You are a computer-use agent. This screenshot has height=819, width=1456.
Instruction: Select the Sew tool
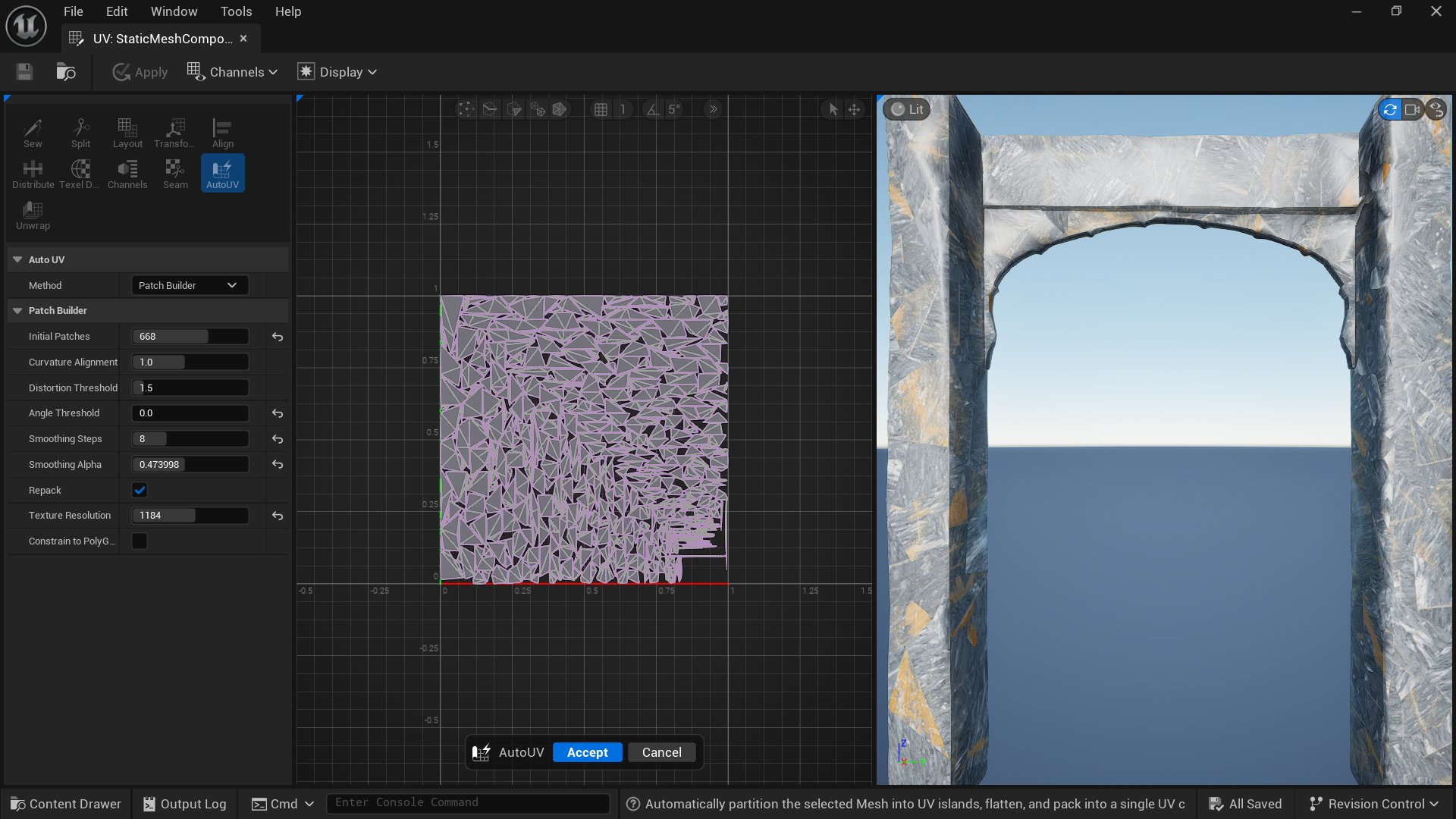coord(33,133)
